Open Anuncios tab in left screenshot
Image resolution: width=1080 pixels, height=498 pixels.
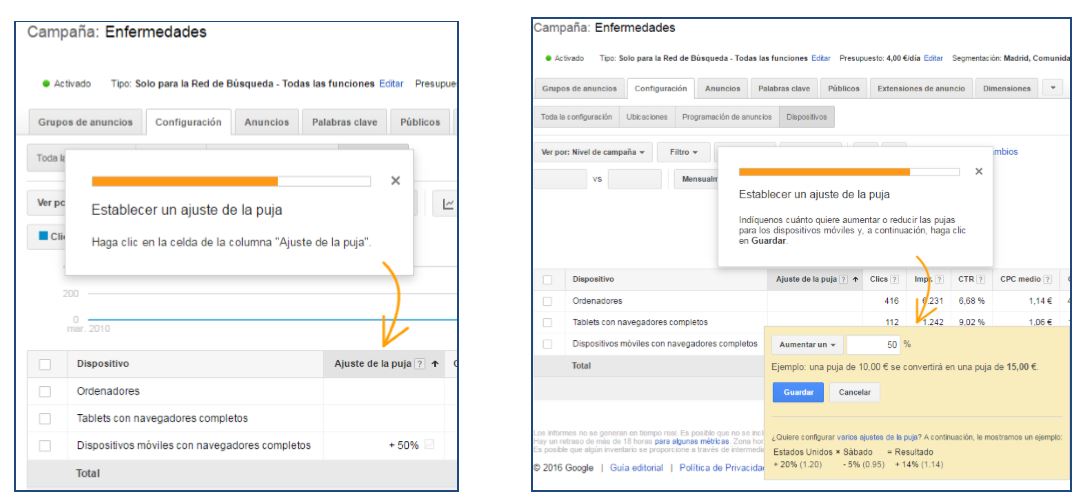pyautogui.click(x=267, y=122)
